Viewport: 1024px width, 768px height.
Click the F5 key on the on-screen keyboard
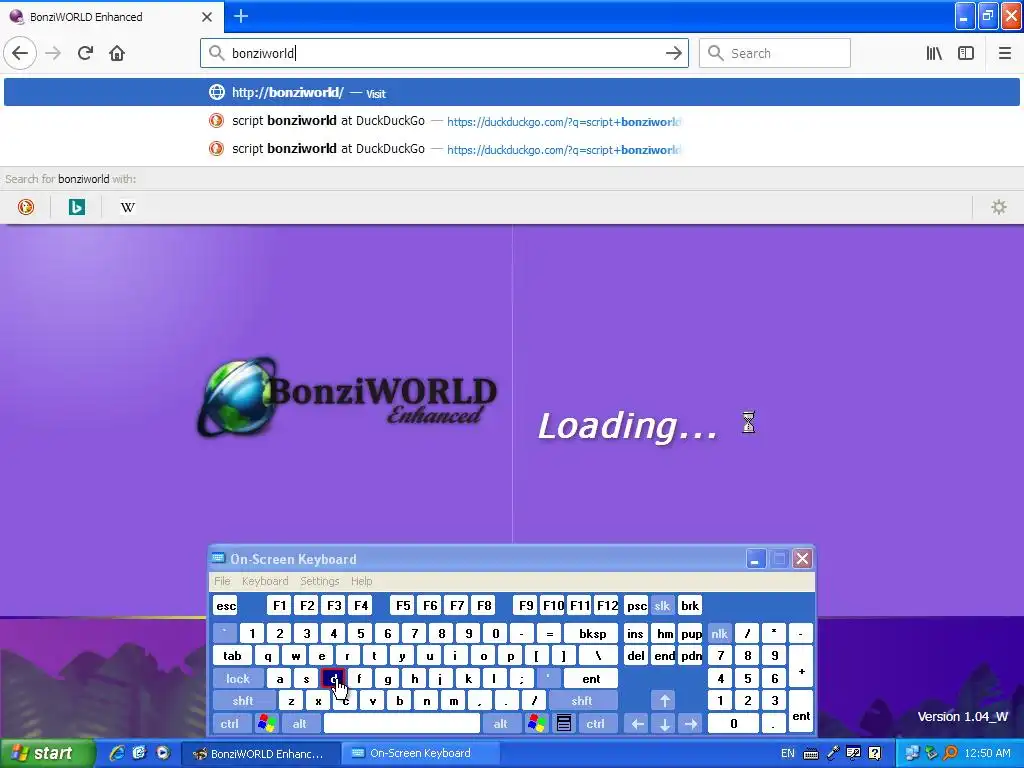point(403,606)
